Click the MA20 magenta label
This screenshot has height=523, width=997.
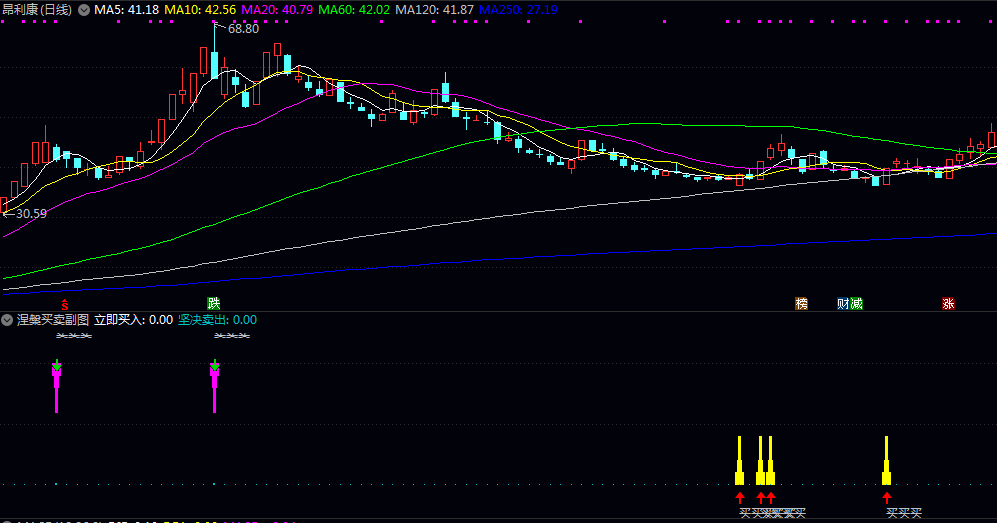point(277,10)
